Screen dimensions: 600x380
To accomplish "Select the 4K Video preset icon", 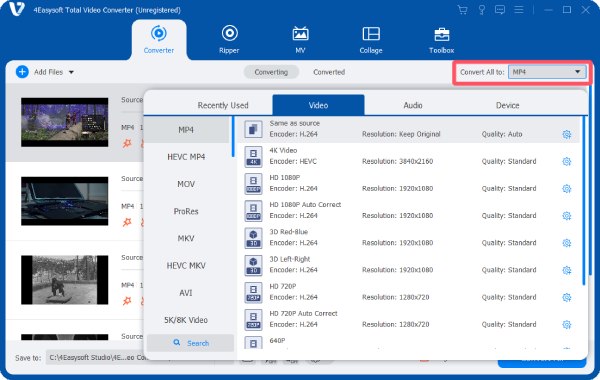I will pos(253,156).
